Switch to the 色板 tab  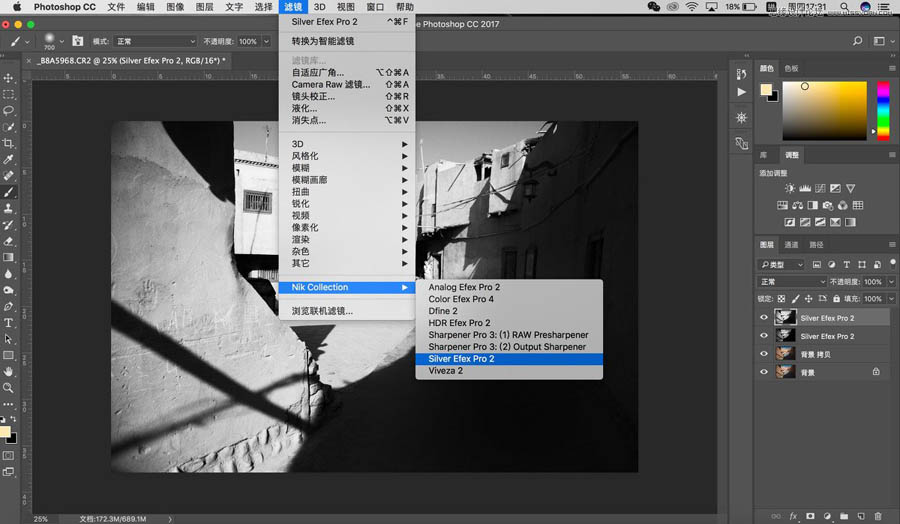pyautogui.click(x=792, y=68)
